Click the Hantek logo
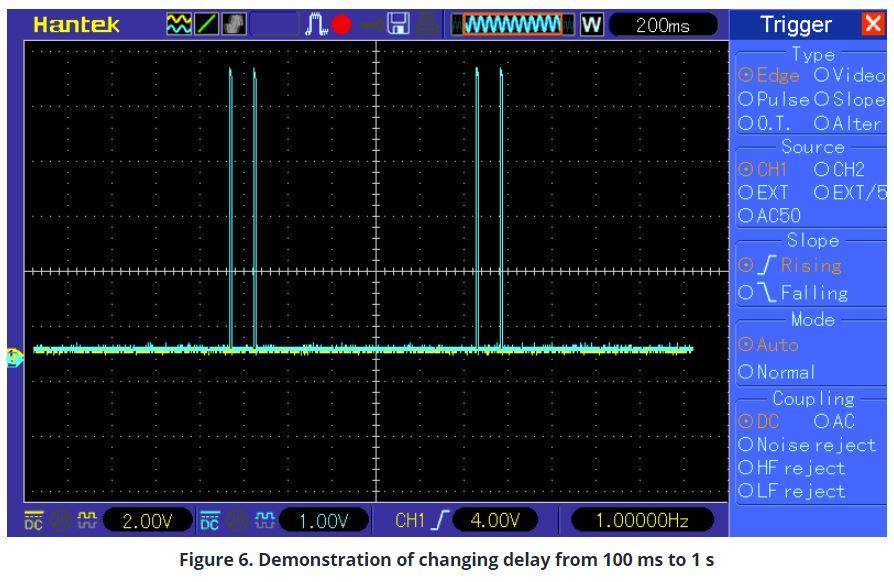This screenshot has height=582, width=894. [76, 25]
